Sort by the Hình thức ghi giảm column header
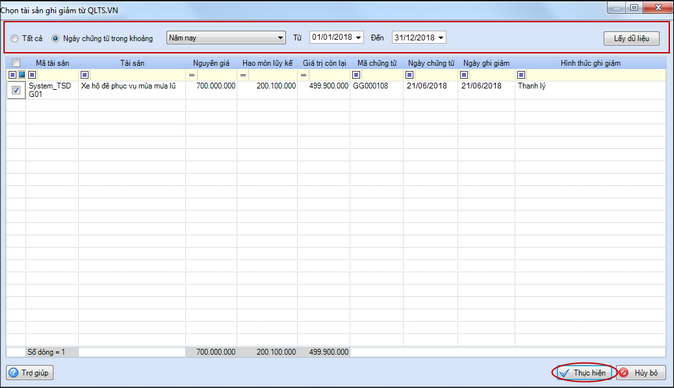Viewport: 674px width, 388px height. (x=591, y=63)
